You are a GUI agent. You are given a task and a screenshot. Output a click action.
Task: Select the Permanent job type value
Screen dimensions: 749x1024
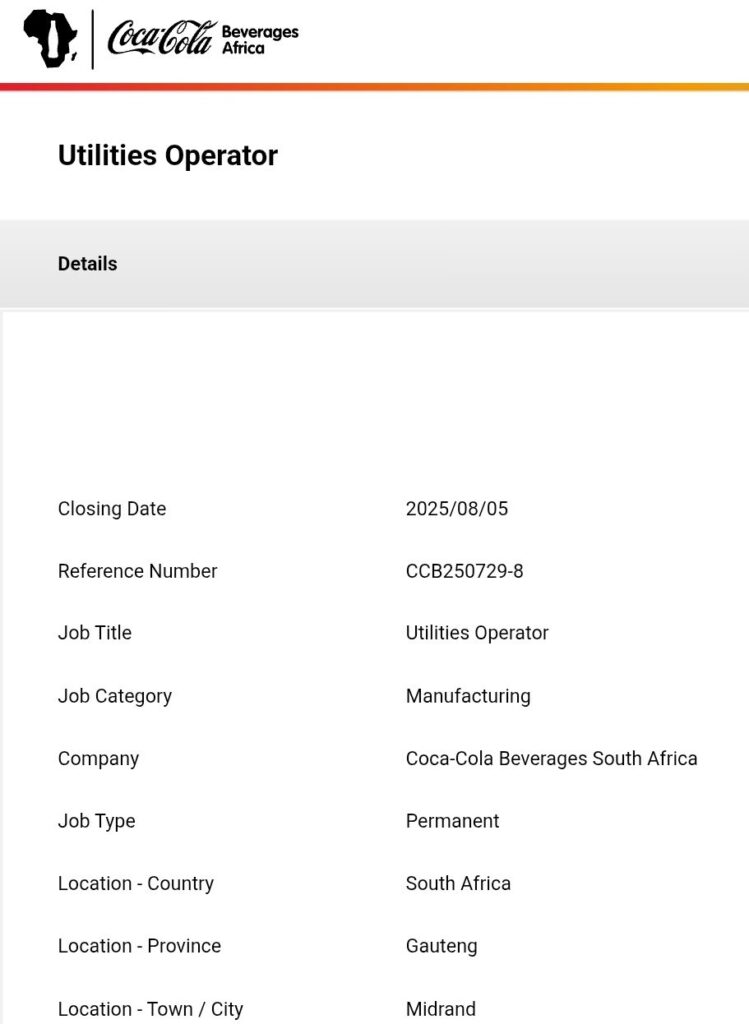pos(452,821)
